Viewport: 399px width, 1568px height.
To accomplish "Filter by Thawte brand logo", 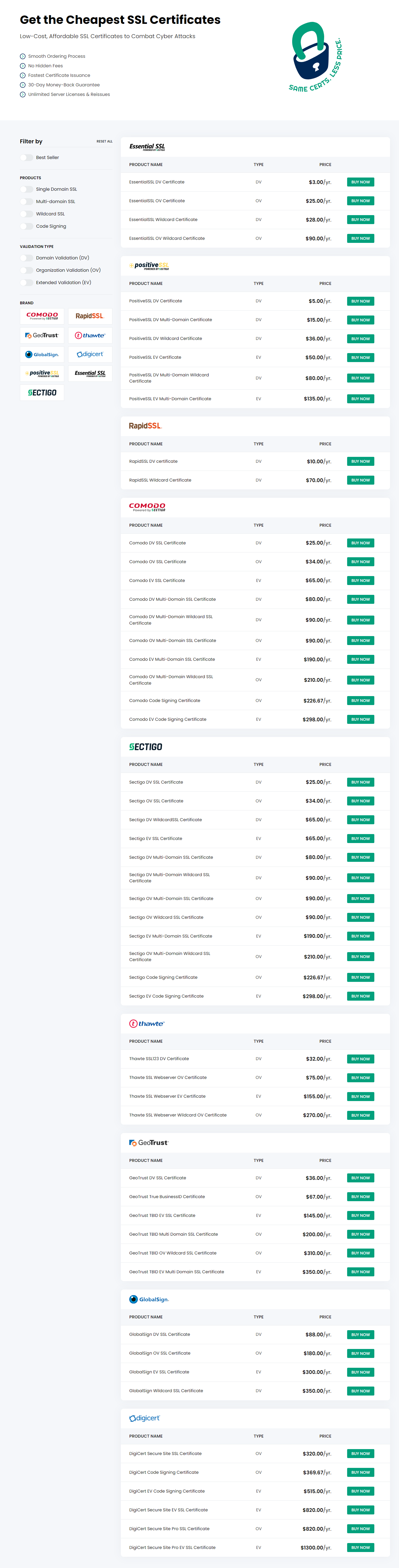I will pyautogui.click(x=90, y=335).
